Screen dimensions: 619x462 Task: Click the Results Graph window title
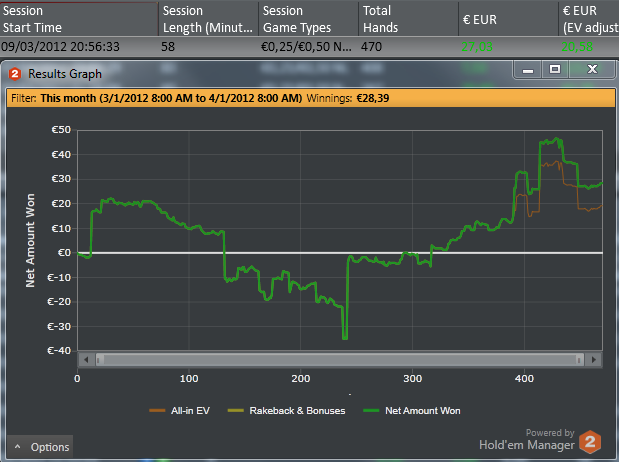(x=65, y=74)
